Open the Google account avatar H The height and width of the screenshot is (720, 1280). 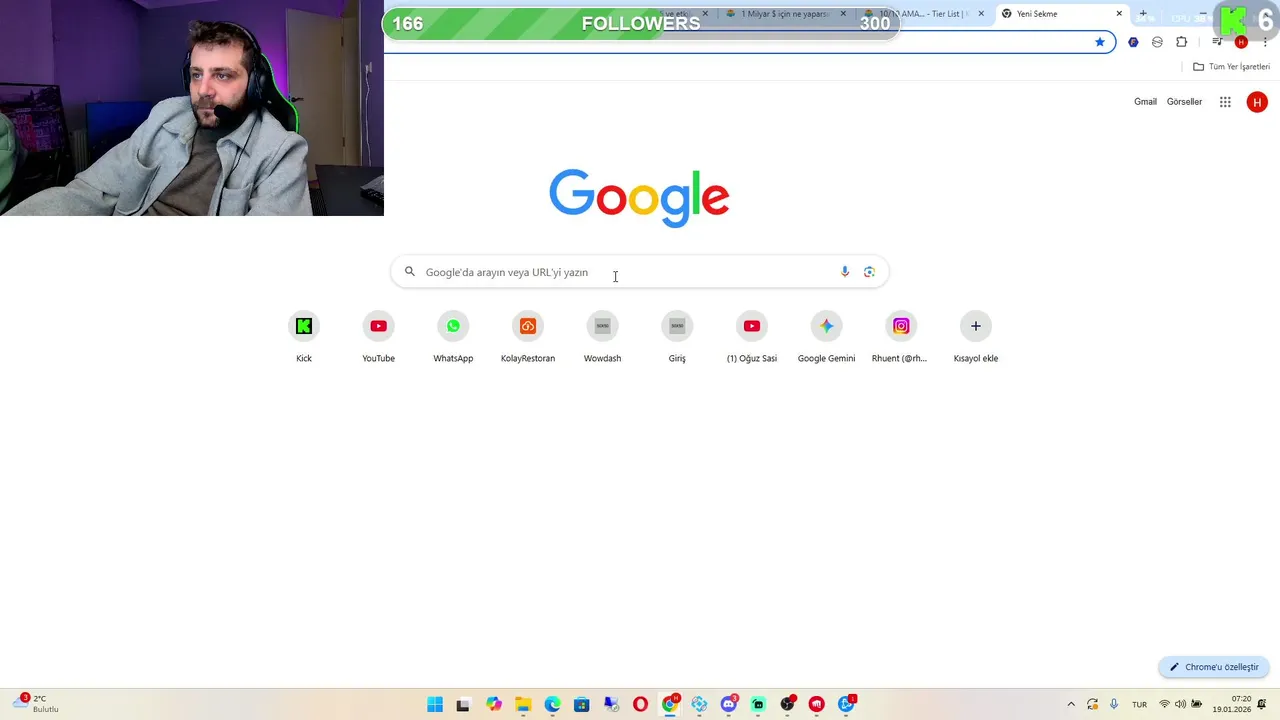click(x=1257, y=102)
